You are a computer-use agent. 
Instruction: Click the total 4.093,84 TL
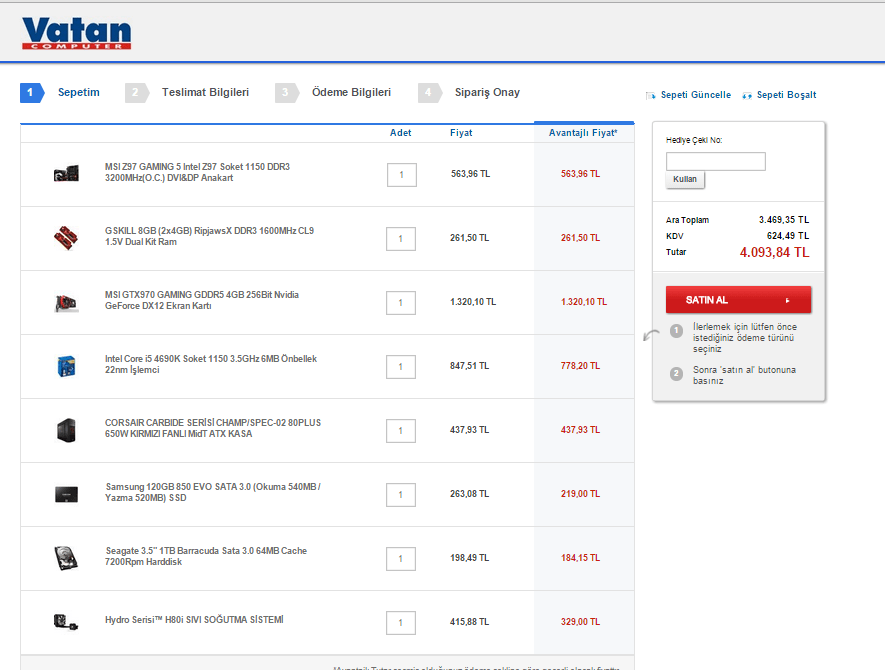[774, 252]
